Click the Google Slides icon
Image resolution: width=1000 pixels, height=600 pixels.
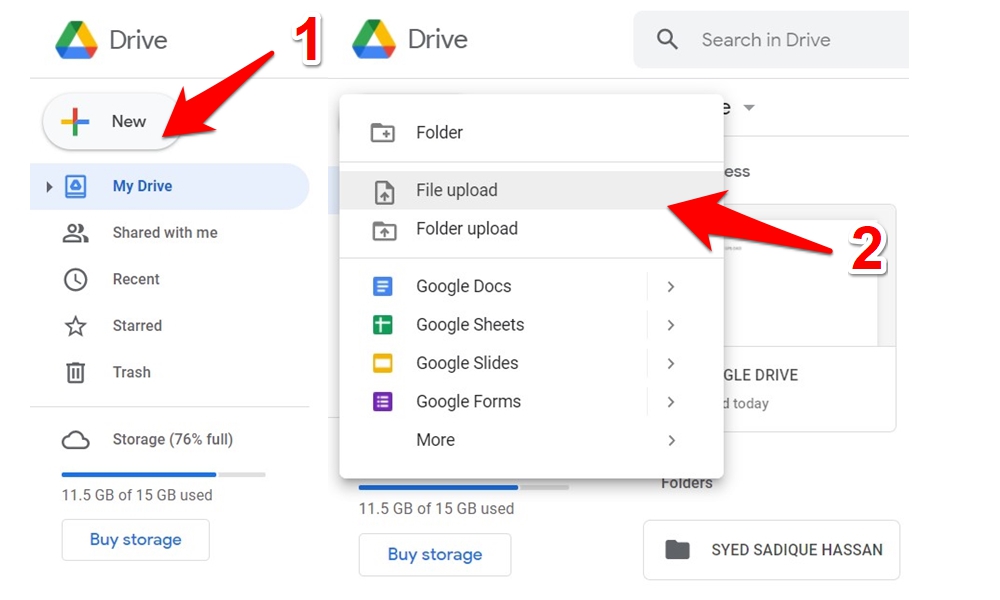click(383, 363)
